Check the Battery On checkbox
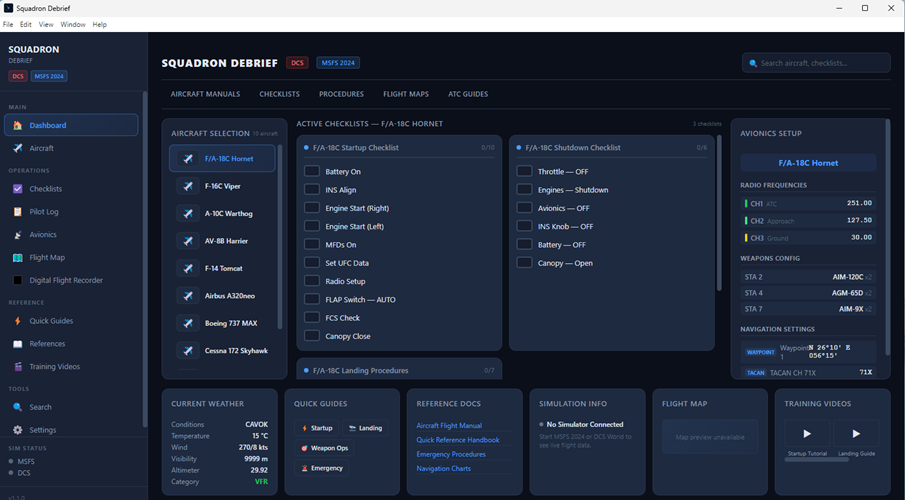The width and height of the screenshot is (905, 500). pyautogui.click(x=312, y=171)
